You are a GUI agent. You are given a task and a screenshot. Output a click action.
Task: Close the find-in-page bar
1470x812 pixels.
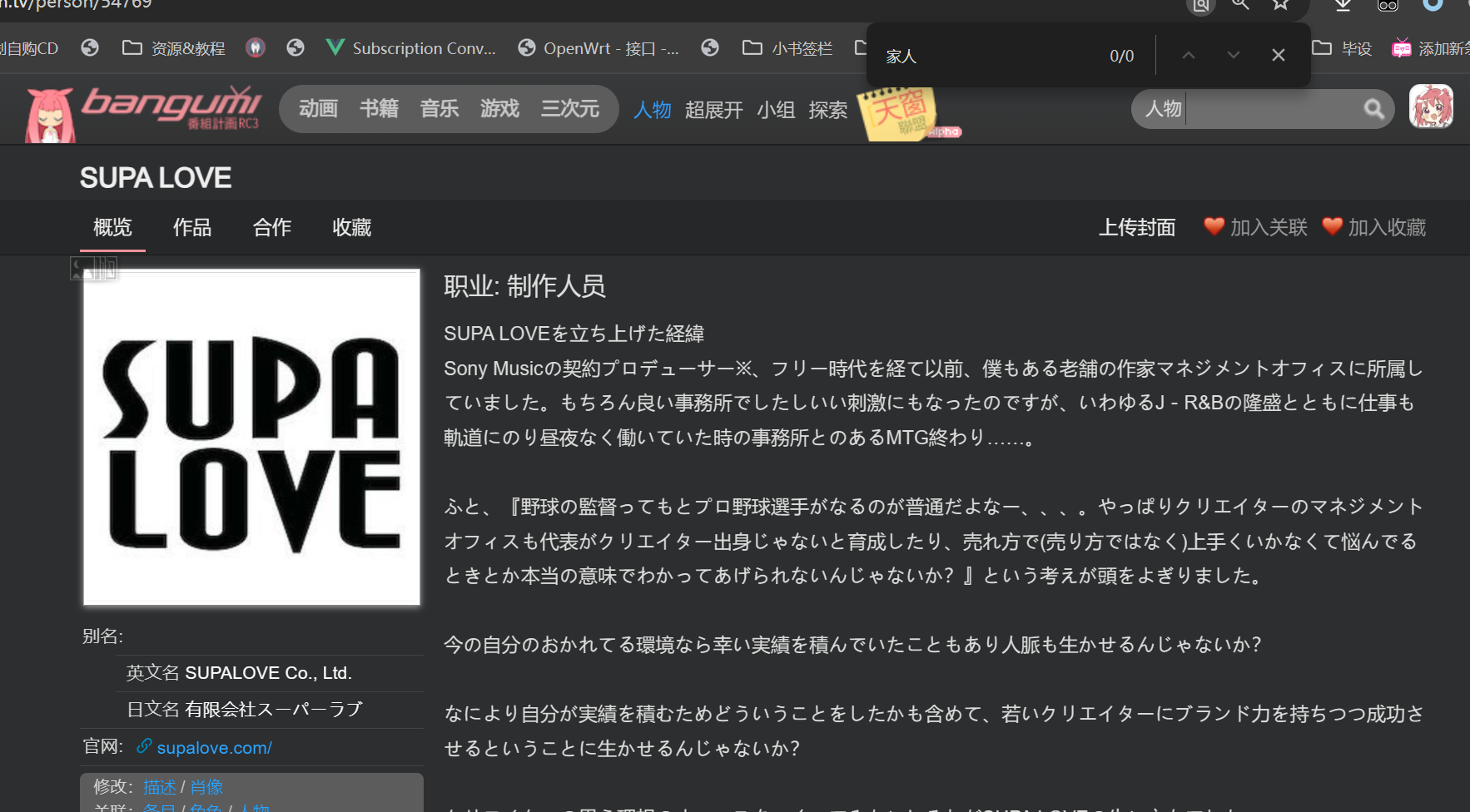[x=1279, y=55]
